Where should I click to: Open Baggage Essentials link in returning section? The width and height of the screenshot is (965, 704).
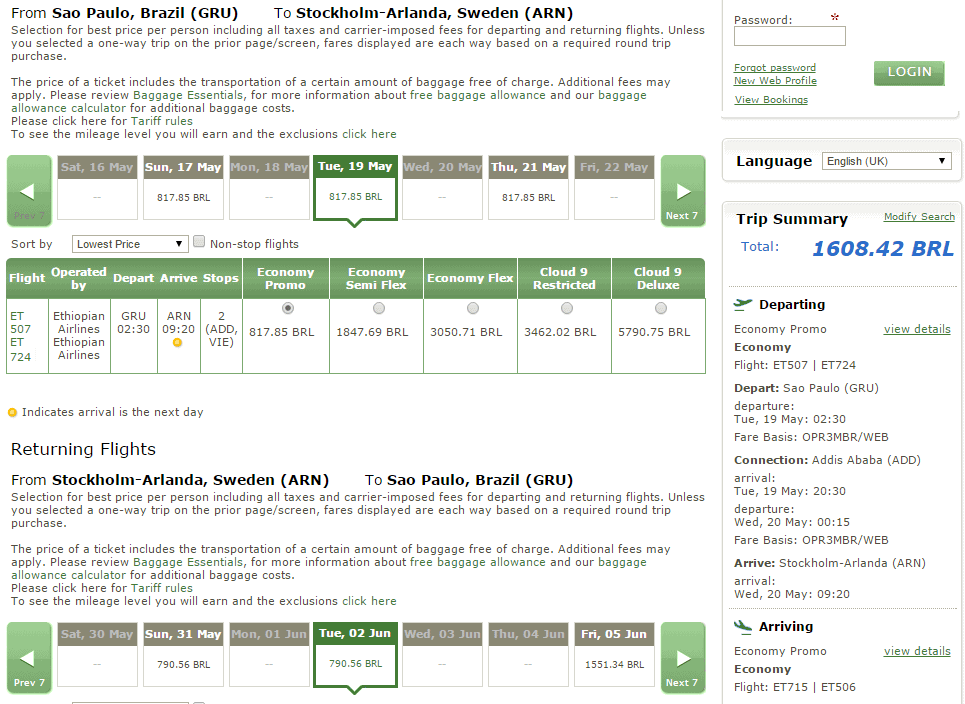pos(188,562)
